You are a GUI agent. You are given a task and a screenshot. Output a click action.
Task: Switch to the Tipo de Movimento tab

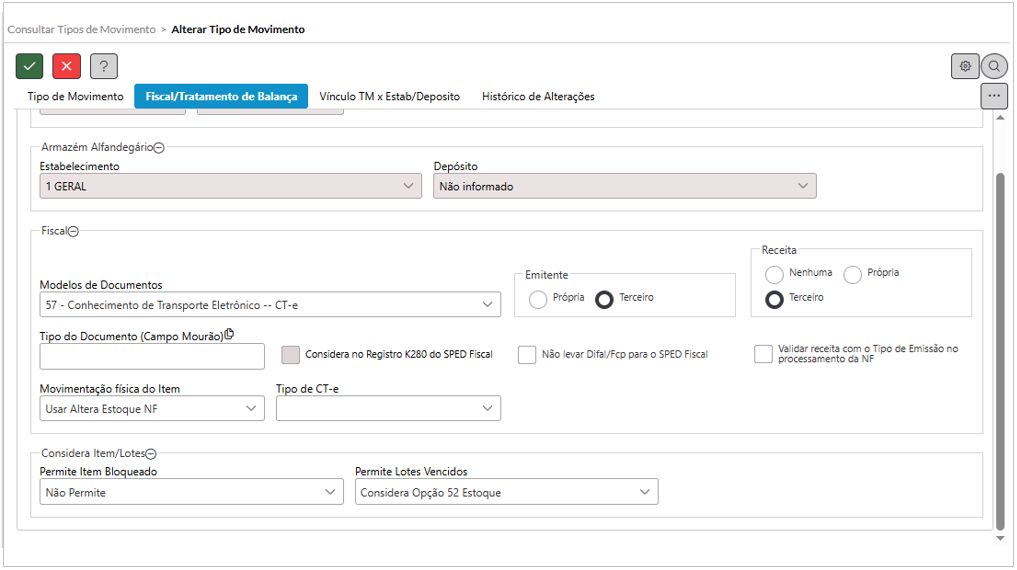coord(75,97)
